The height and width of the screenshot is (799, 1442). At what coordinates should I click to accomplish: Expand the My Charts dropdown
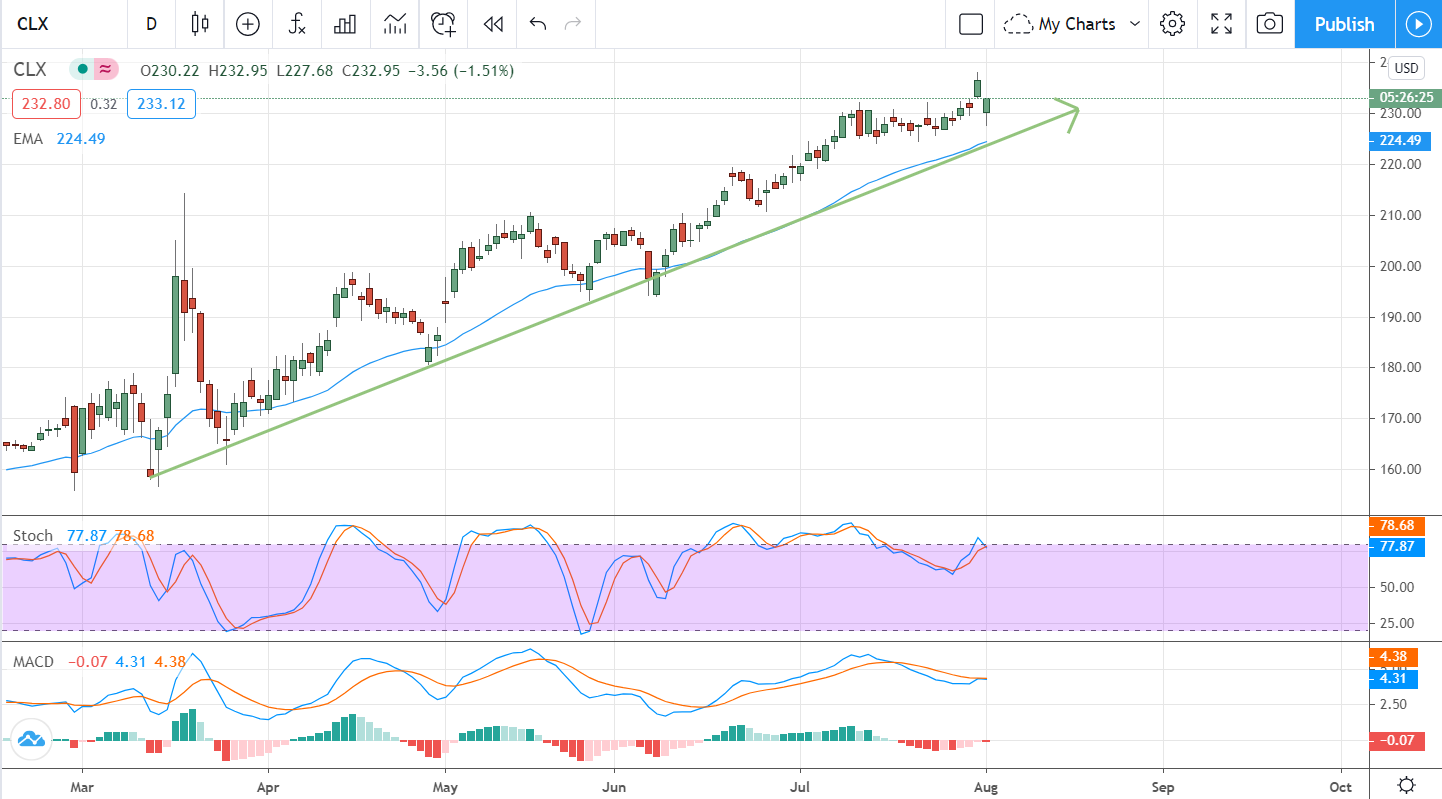tap(1075, 24)
